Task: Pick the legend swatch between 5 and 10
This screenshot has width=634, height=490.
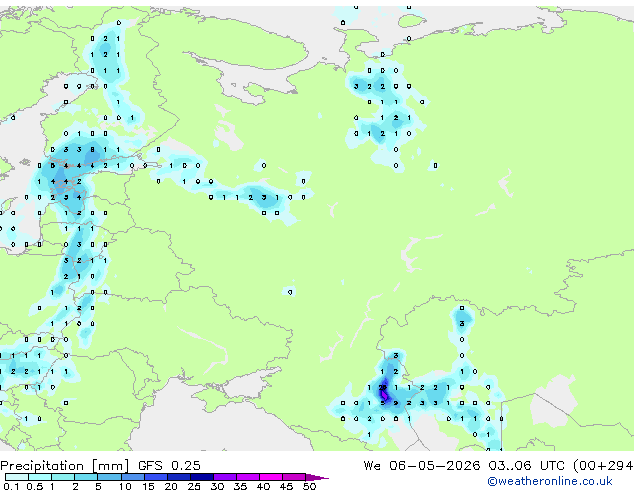Action: [109, 477]
